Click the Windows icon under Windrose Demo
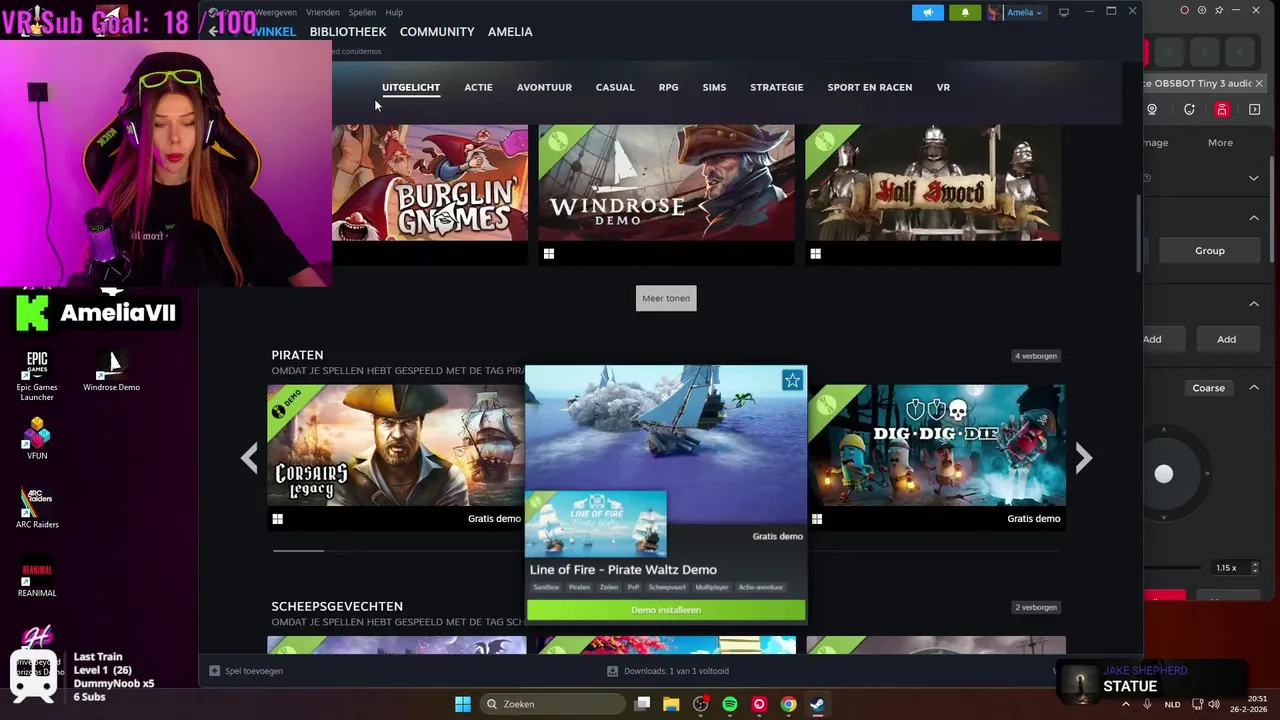Screen dimensions: 1280x720 (x=548, y=254)
